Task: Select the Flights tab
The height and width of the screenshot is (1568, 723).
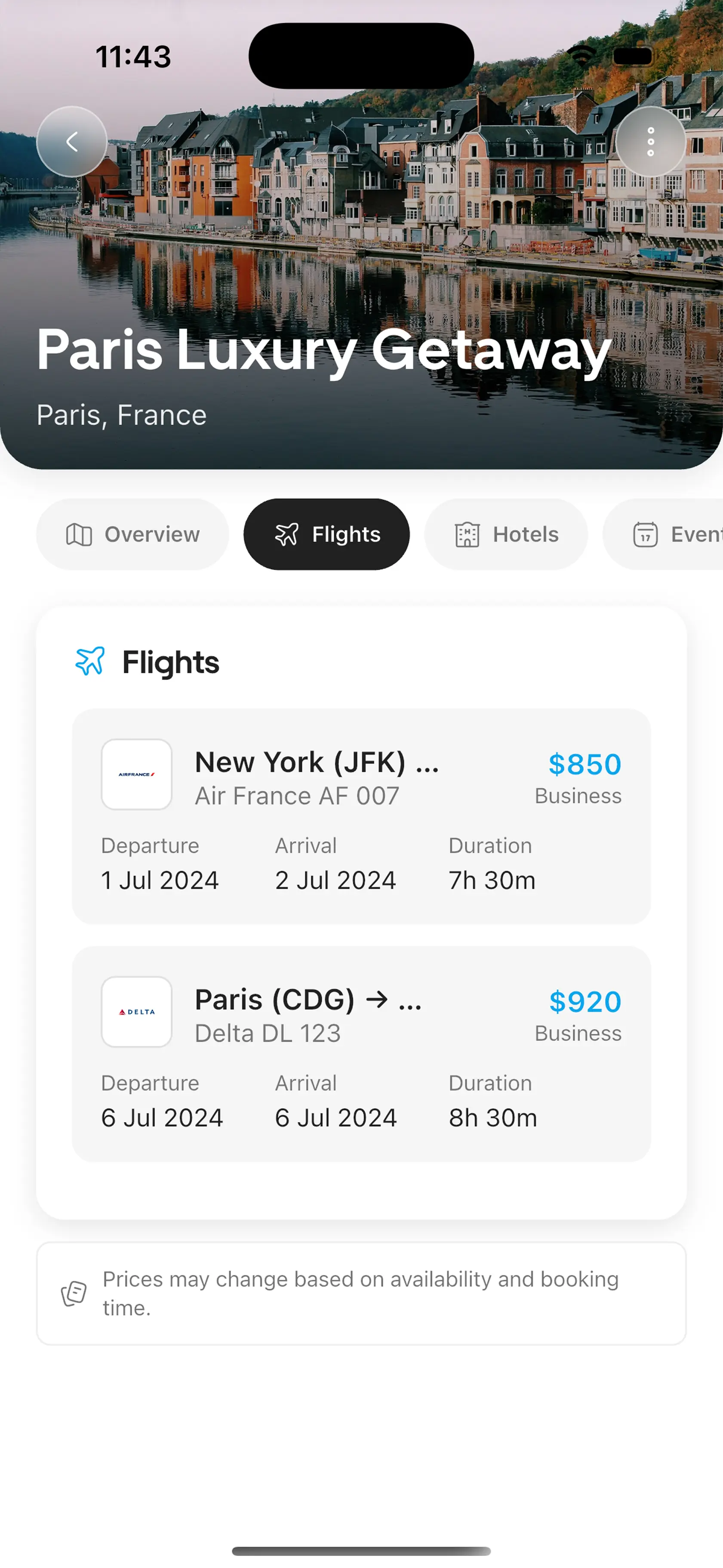Action: (x=327, y=534)
